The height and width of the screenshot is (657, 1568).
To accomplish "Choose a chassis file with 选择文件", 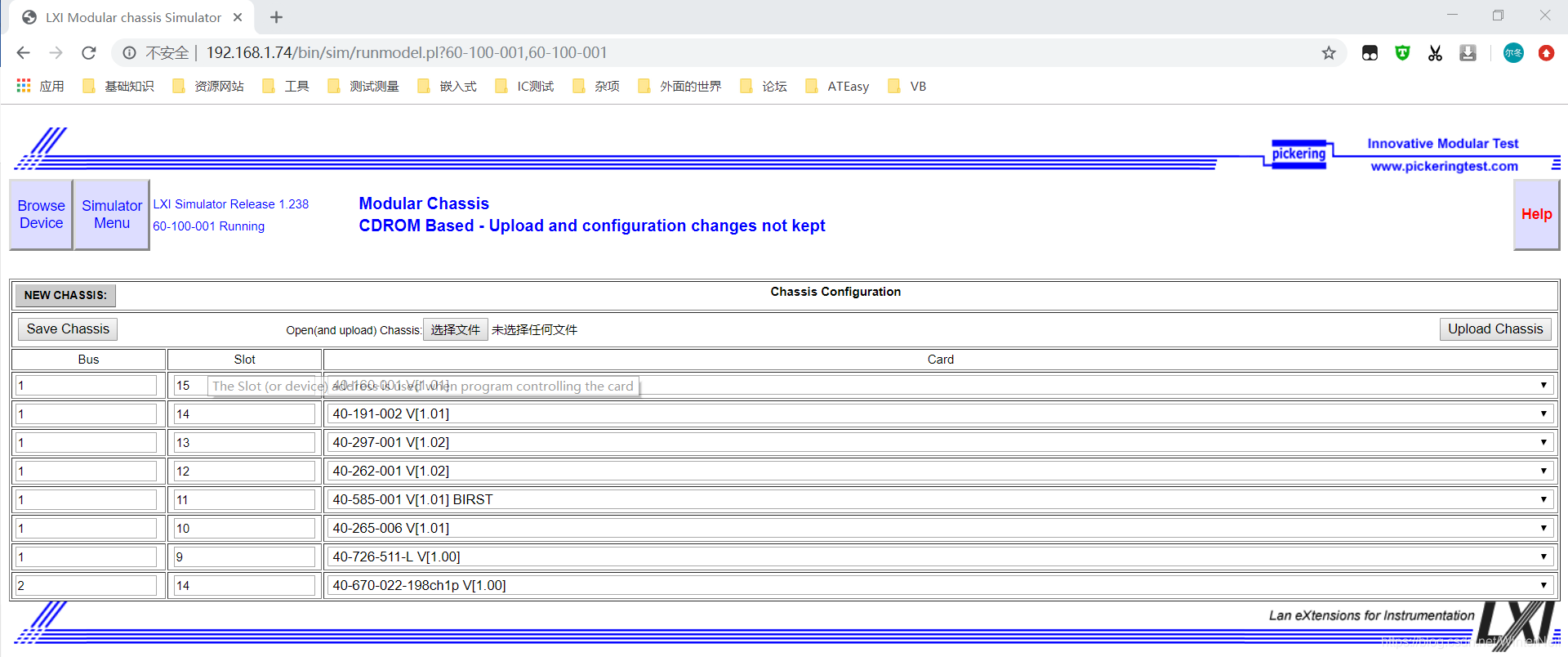I will [456, 329].
